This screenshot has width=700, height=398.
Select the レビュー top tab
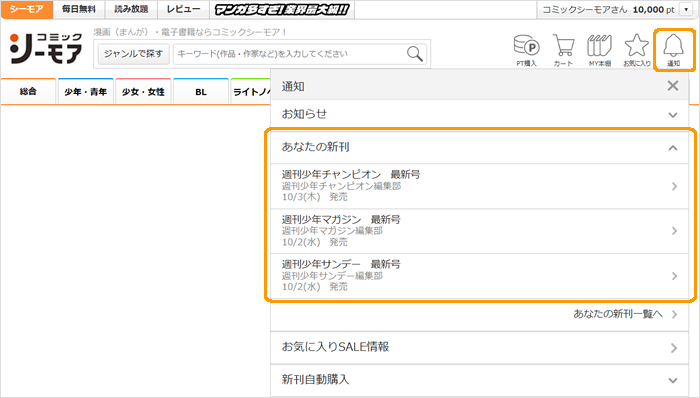click(x=183, y=9)
